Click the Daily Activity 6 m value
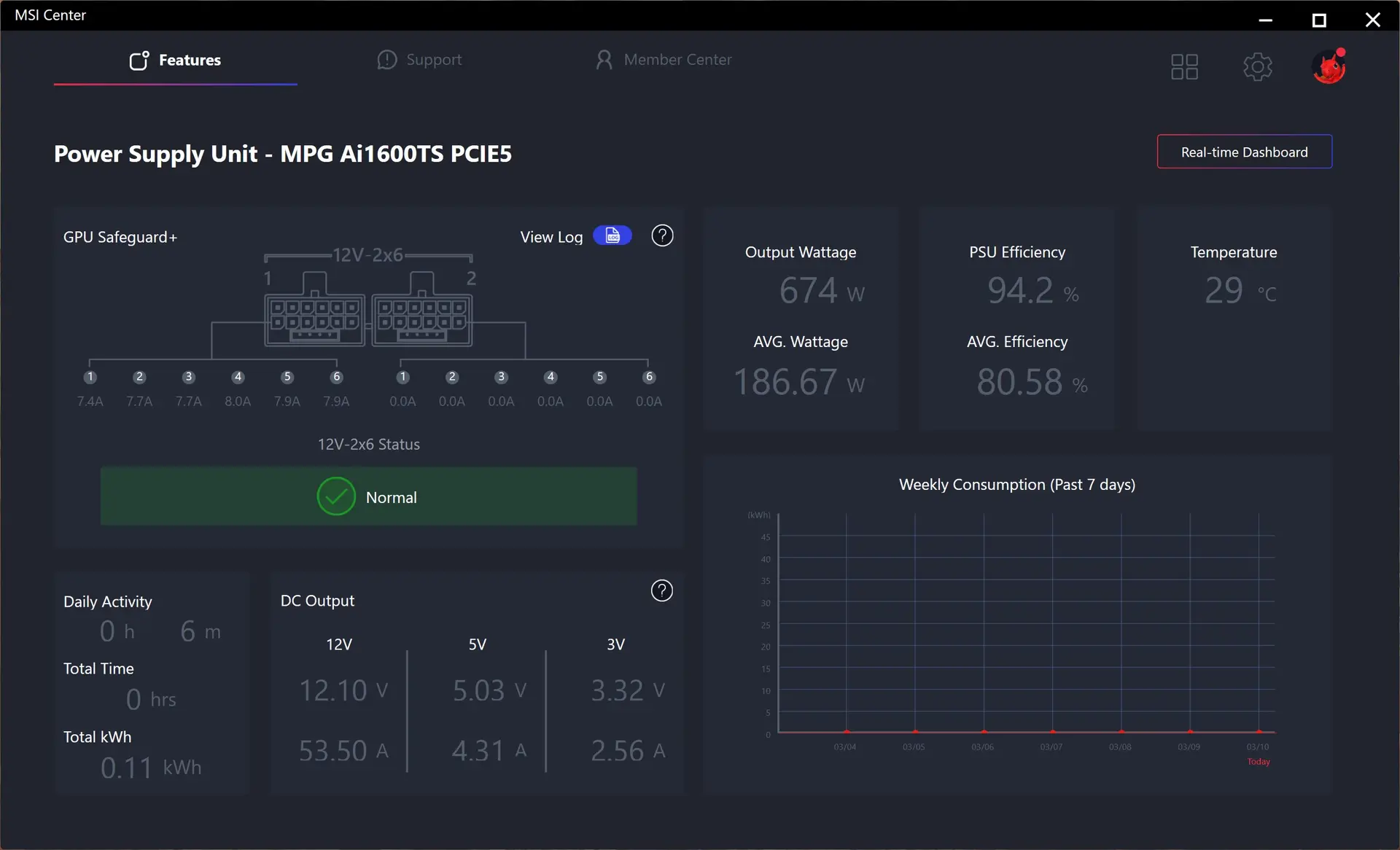This screenshot has height=850, width=1400. tap(200, 631)
